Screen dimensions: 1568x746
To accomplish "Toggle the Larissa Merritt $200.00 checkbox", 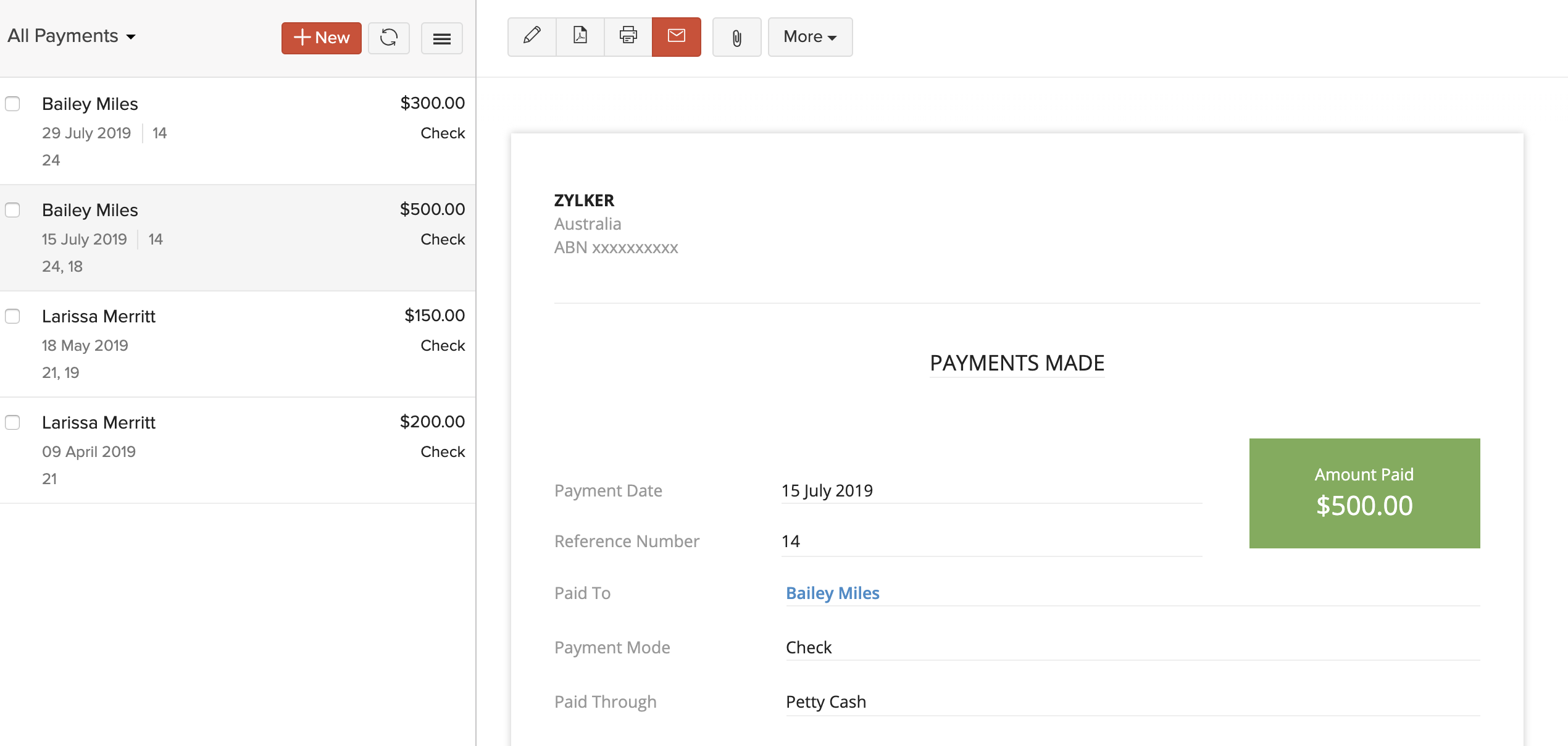I will pos(13,422).
